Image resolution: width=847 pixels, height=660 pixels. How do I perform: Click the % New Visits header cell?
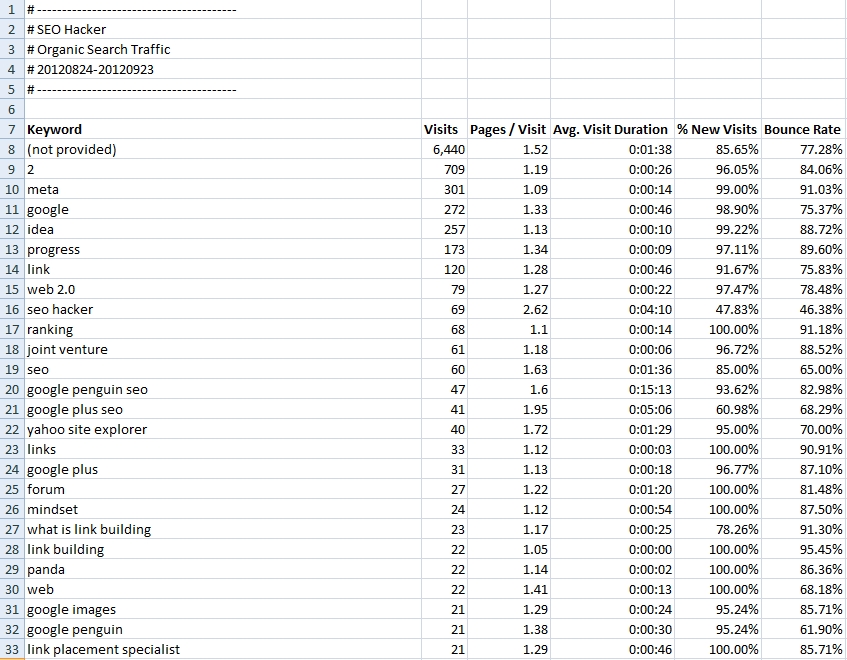(717, 130)
